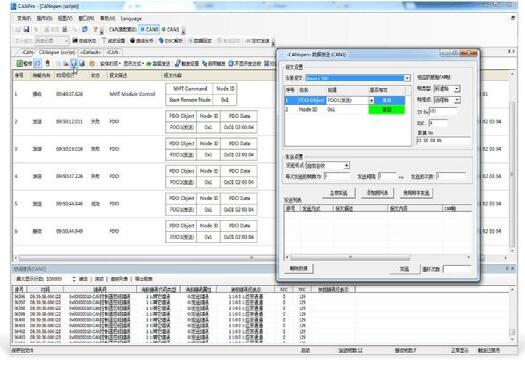This screenshot has height=368, width=525.
Task: Click the DLC input field
Action: click(438, 123)
